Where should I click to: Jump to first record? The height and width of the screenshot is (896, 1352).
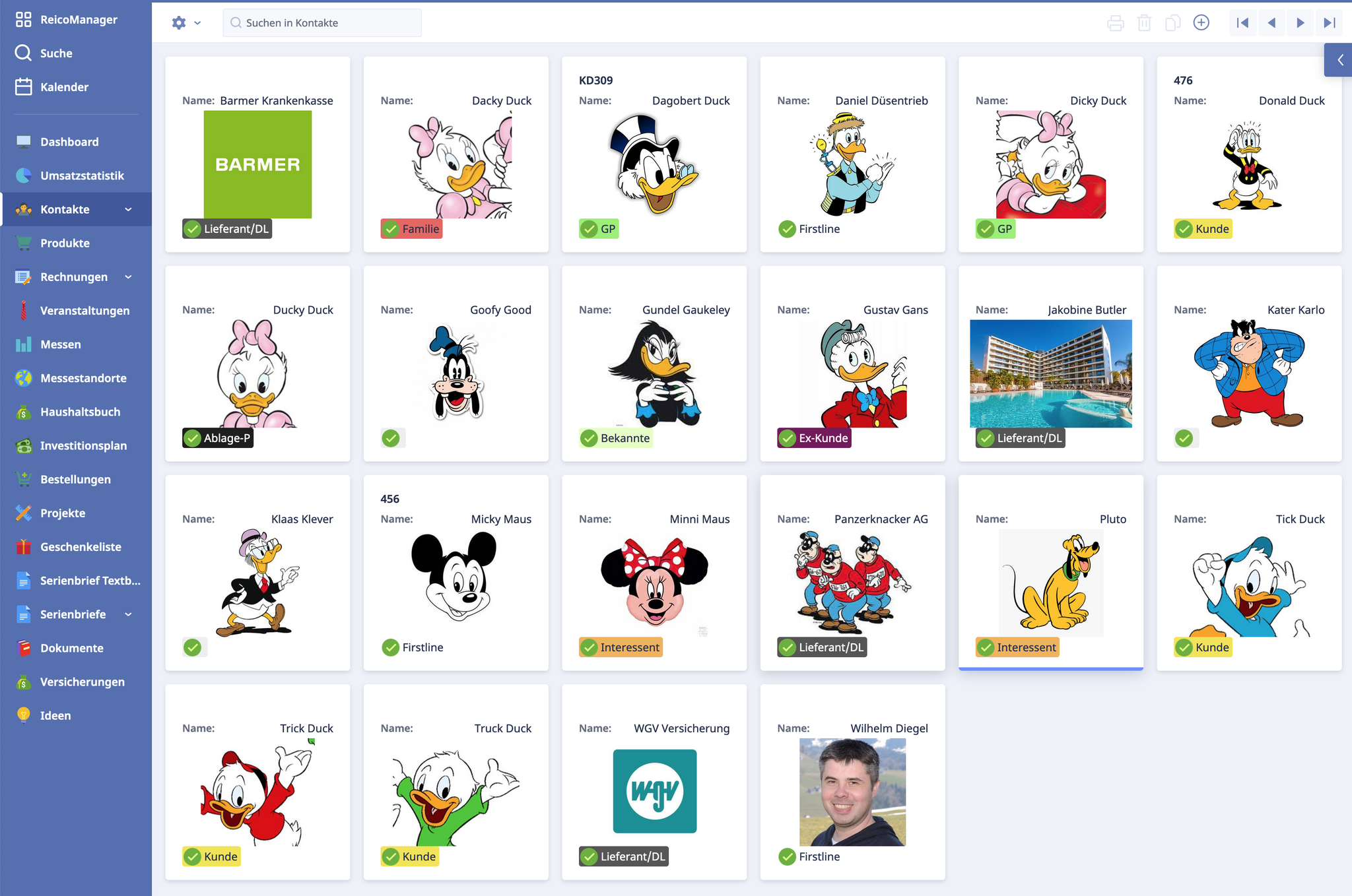tap(1242, 23)
